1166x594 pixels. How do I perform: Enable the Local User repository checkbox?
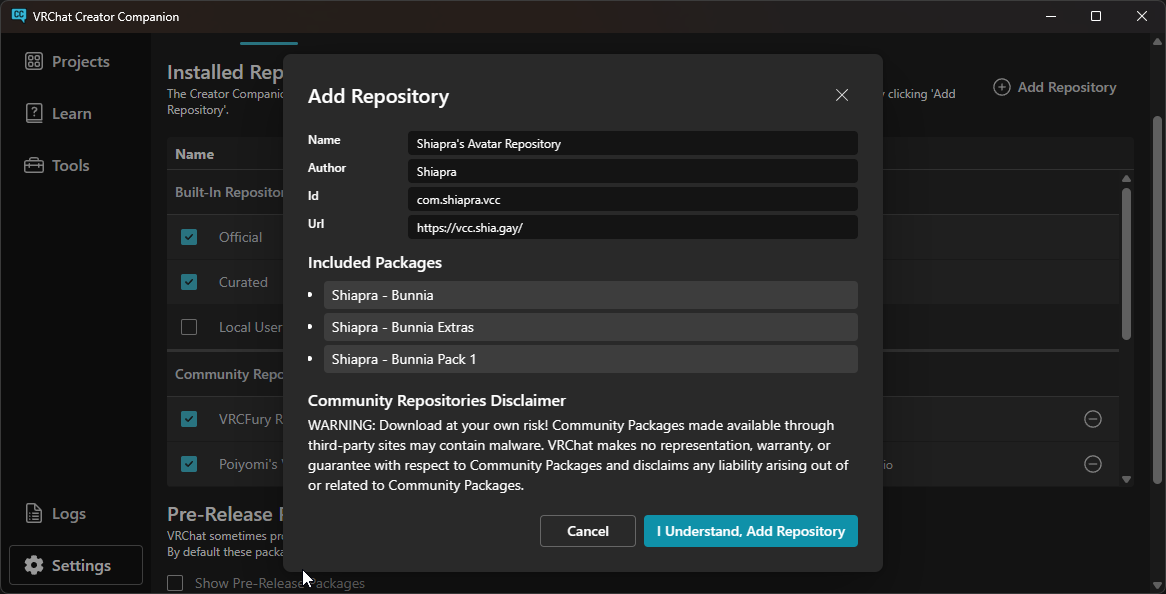tap(189, 327)
